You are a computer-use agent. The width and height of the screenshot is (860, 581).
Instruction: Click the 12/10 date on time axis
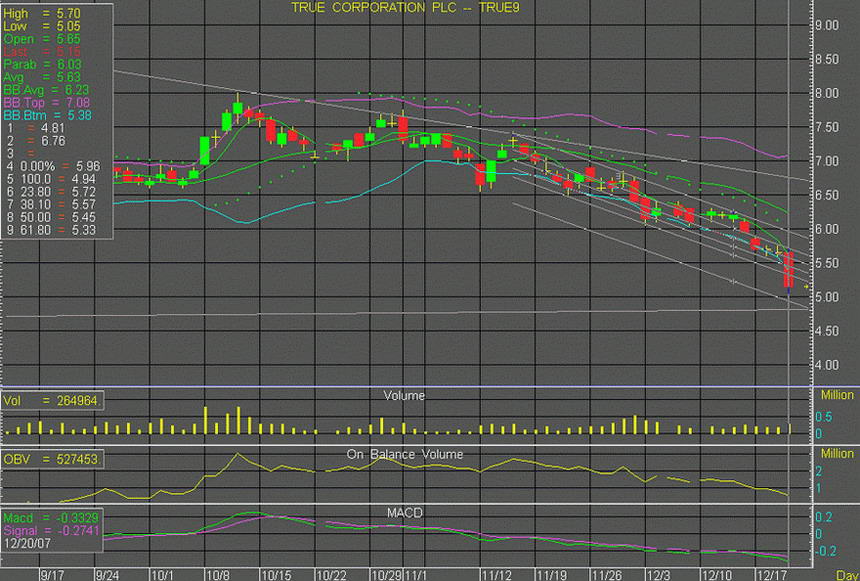(x=717, y=575)
